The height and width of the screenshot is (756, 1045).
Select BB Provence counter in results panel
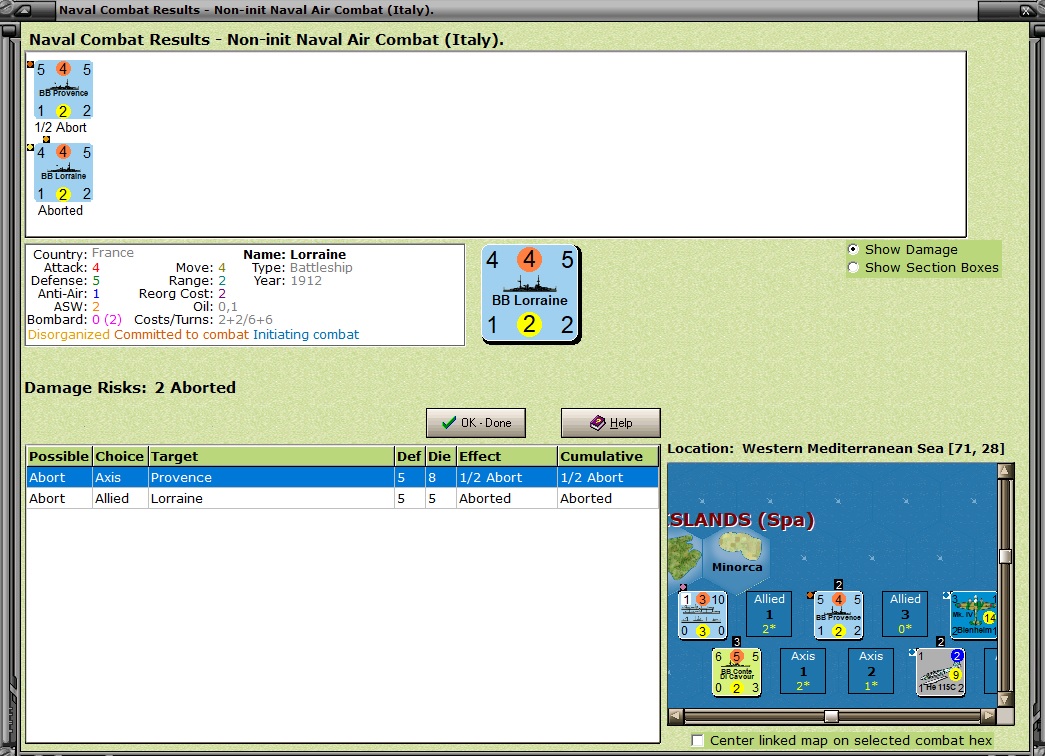63,90
